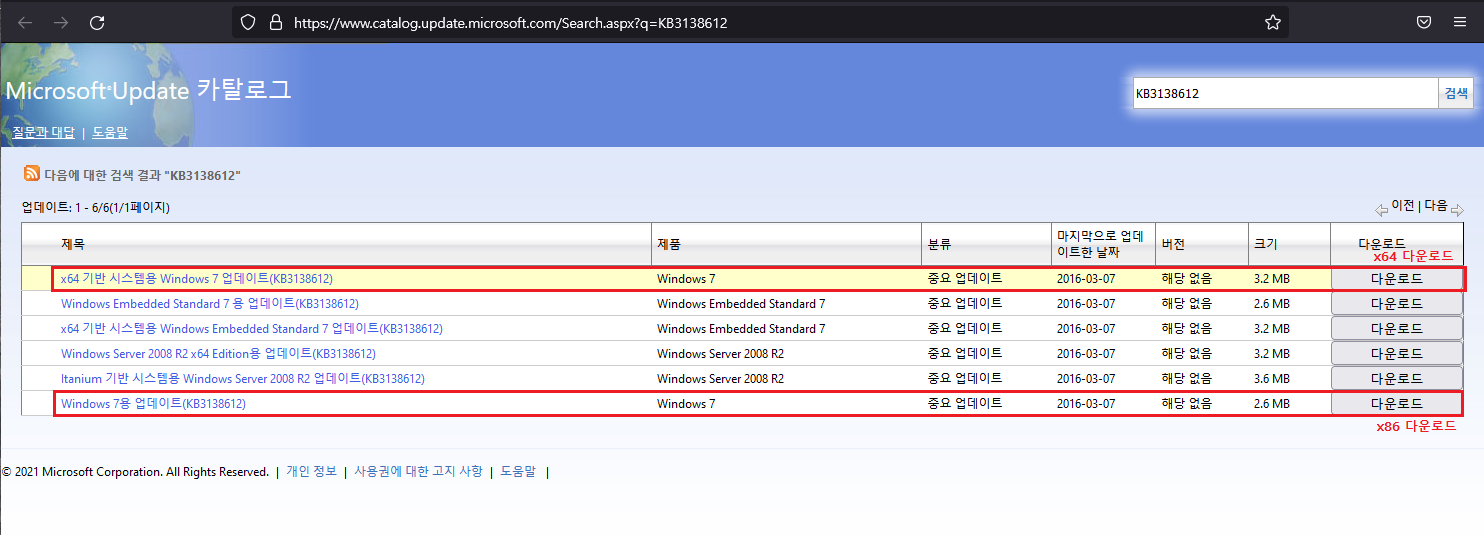Open the 도움말 footer link

tap(518, 471)
